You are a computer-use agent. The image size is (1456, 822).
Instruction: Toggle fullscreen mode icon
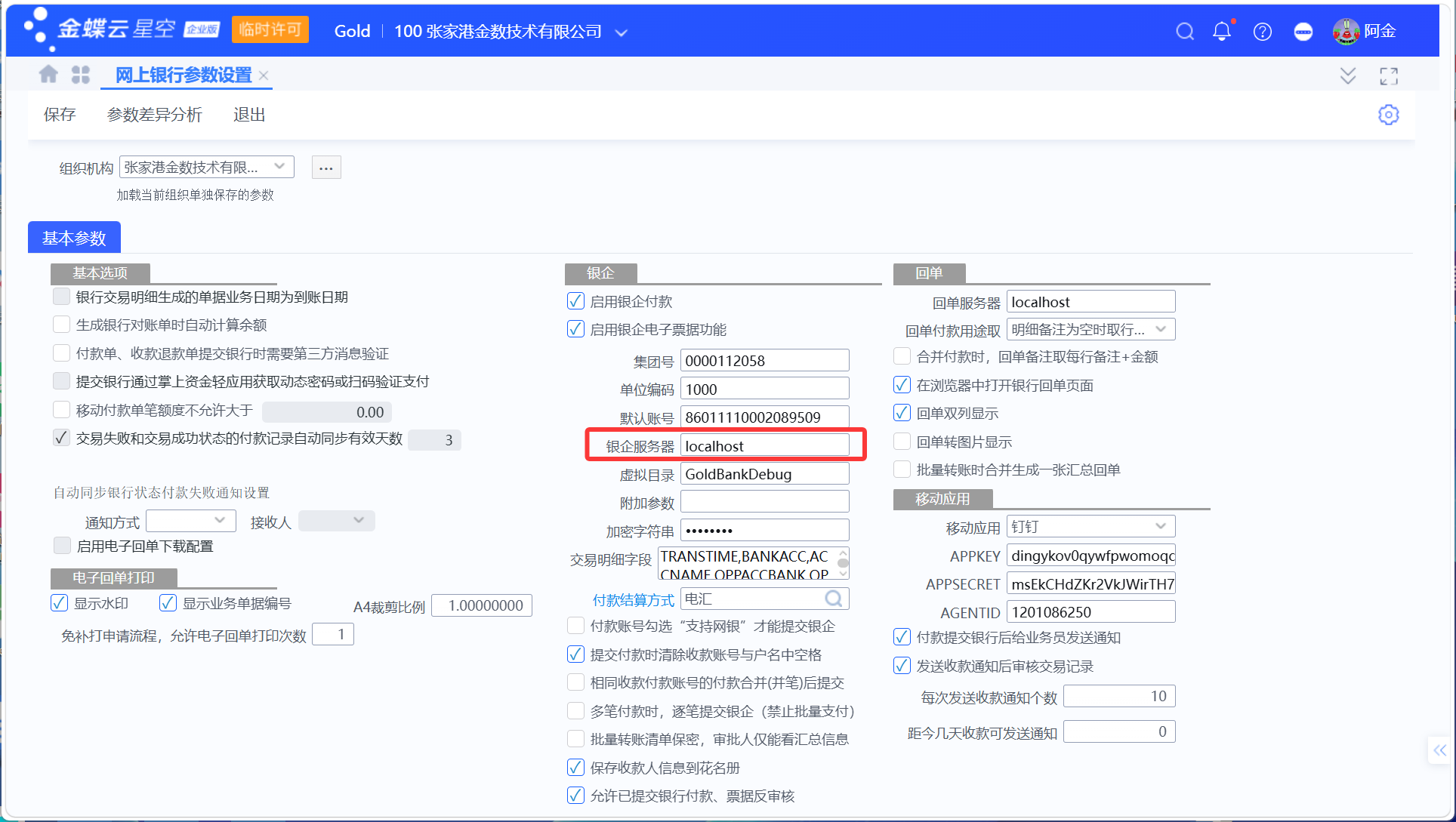coord(1389,76)
